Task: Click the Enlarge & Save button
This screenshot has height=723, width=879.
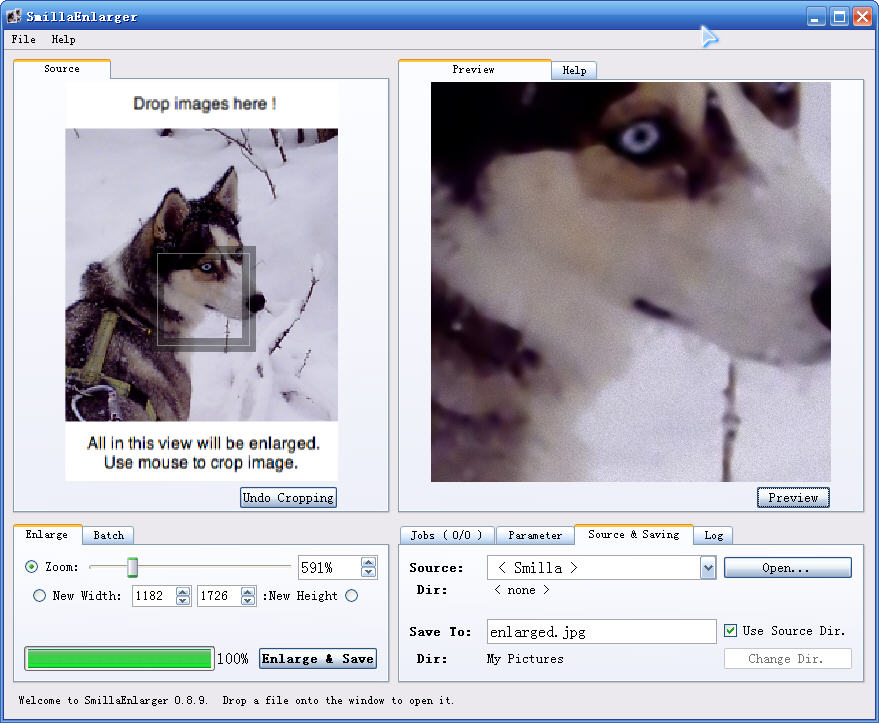Action: click(x=318, y=658)
